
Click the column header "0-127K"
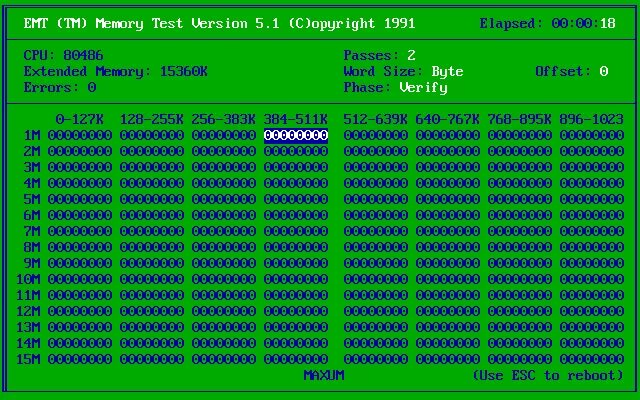coord(80,119)
